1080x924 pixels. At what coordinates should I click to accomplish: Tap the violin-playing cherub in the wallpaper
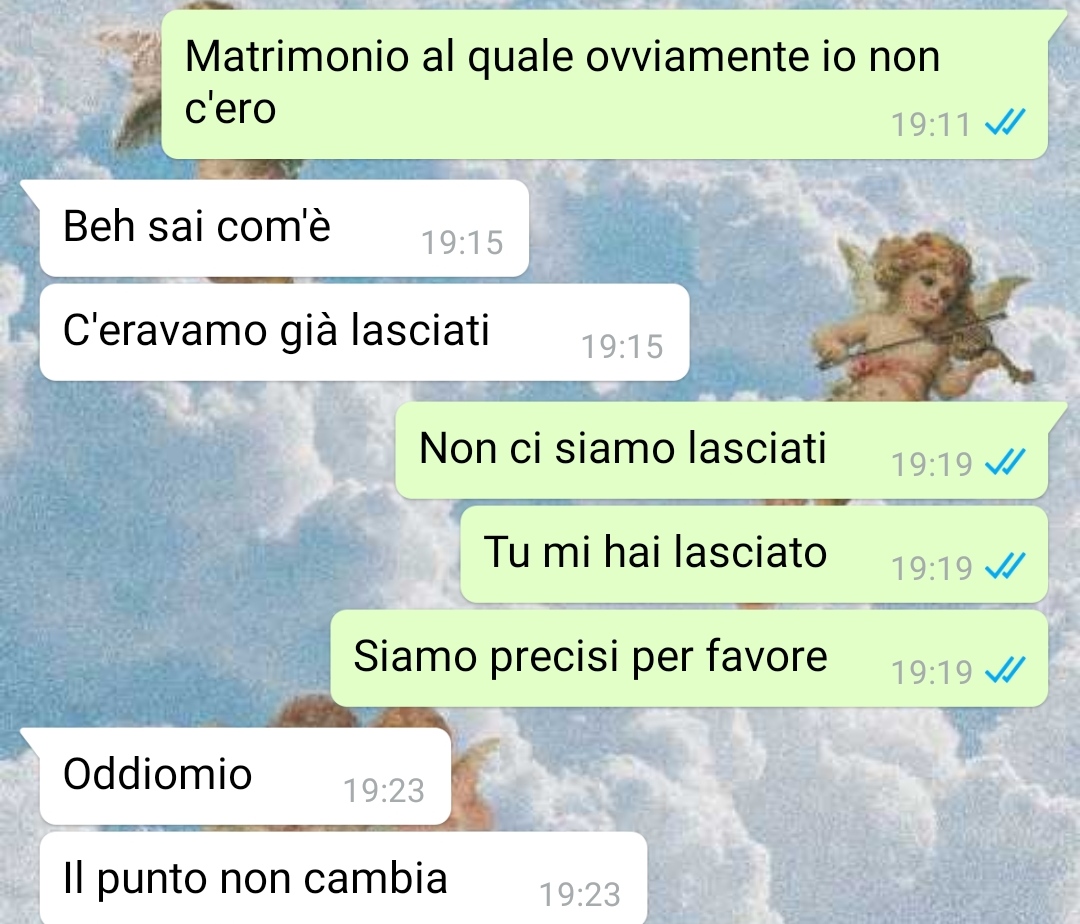pos(923,318)
